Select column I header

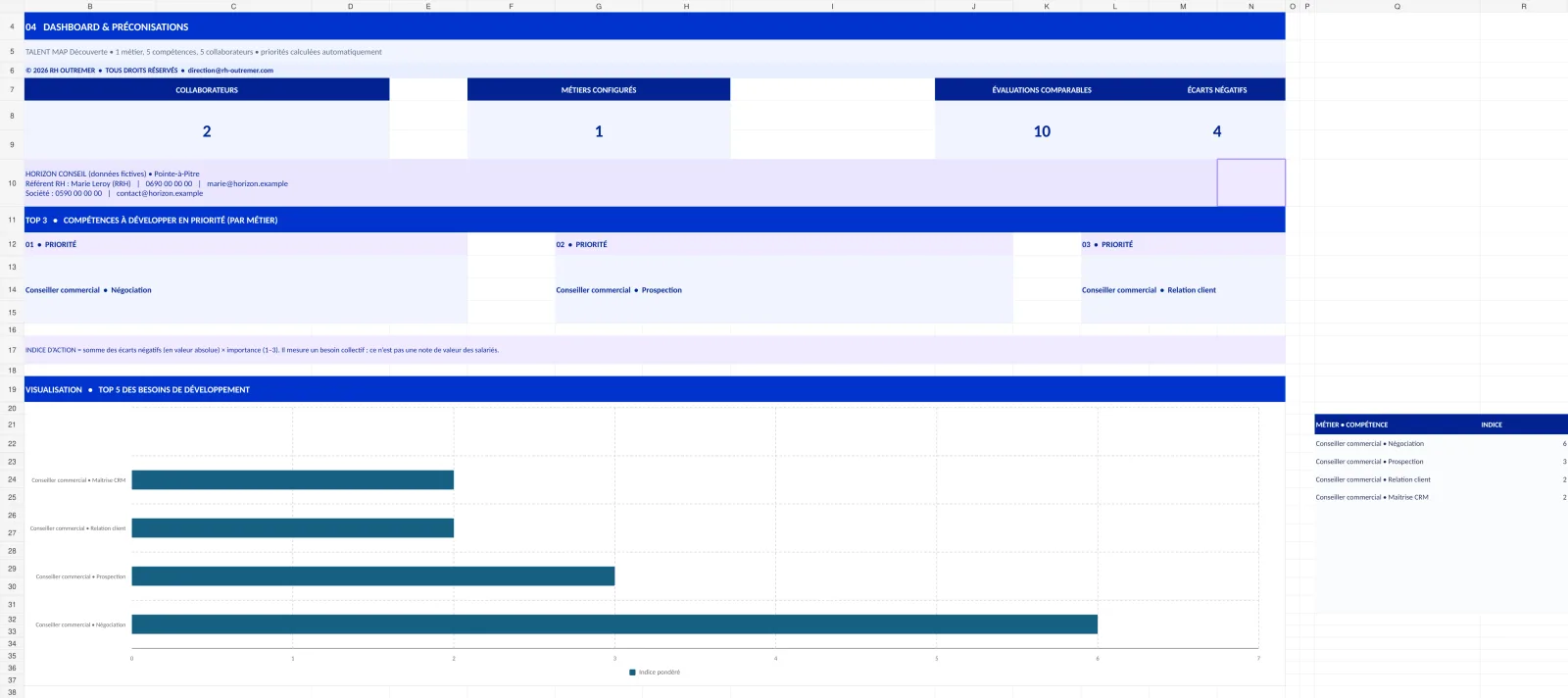(832, 6)
